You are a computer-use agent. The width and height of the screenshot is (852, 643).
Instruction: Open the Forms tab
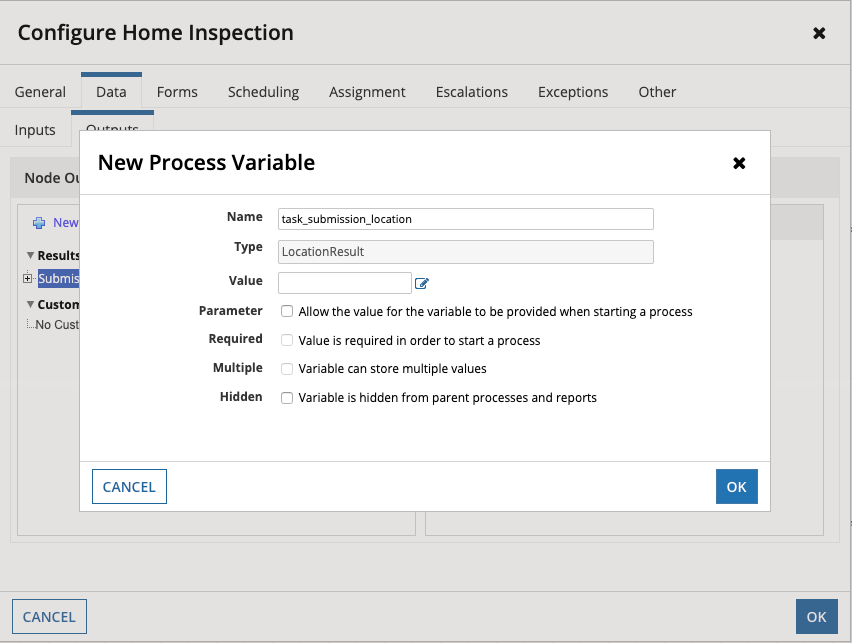(x=177, y=92)
